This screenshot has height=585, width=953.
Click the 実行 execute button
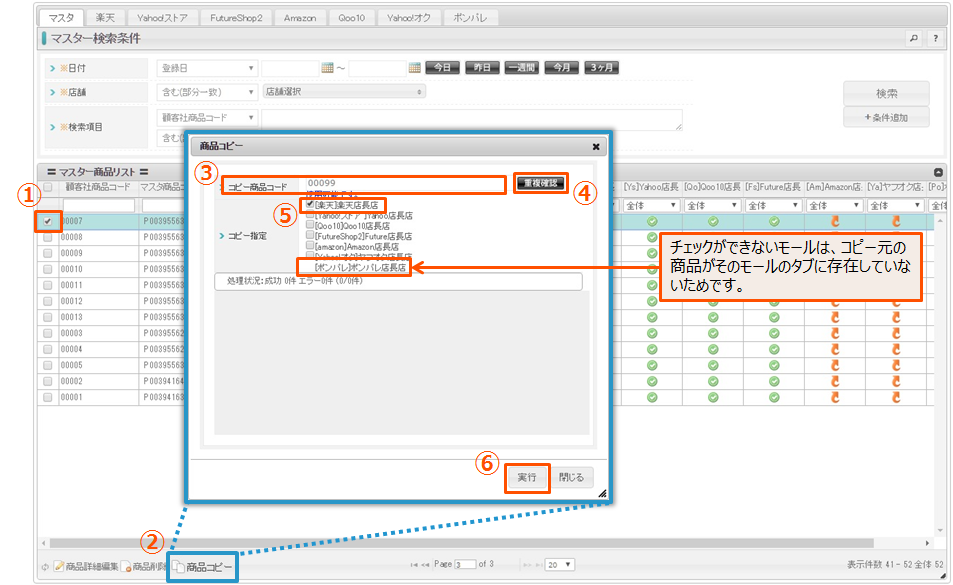point(527,477)
